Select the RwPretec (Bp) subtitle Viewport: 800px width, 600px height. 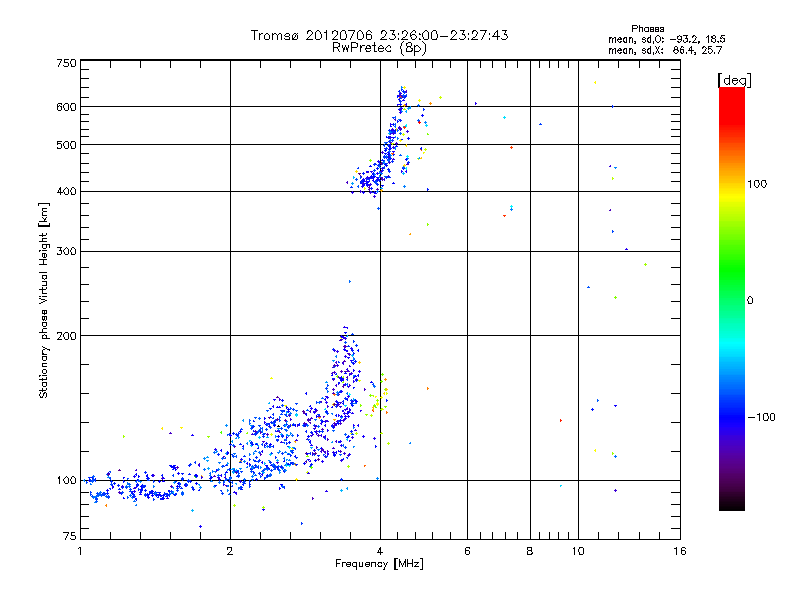[379, 47]
